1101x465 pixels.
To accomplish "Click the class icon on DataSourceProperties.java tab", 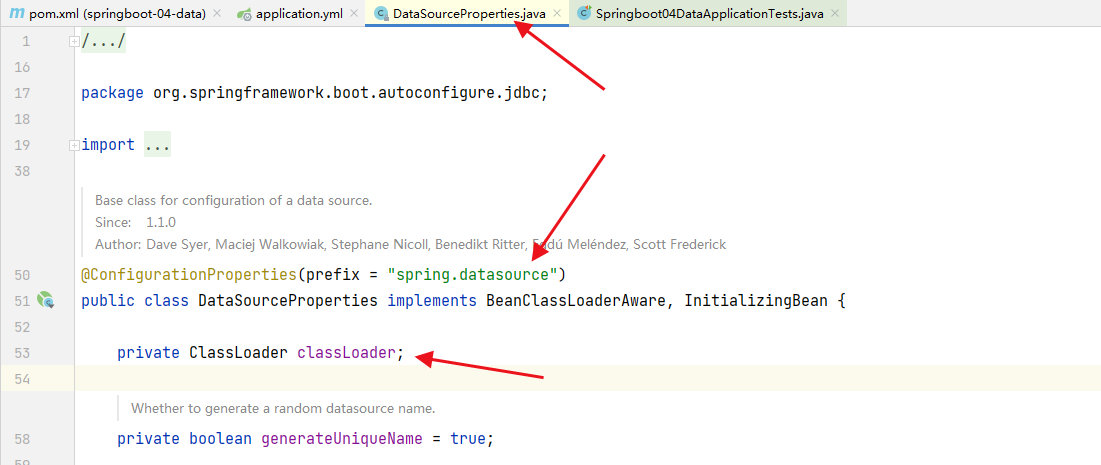I will pos(381,13).
